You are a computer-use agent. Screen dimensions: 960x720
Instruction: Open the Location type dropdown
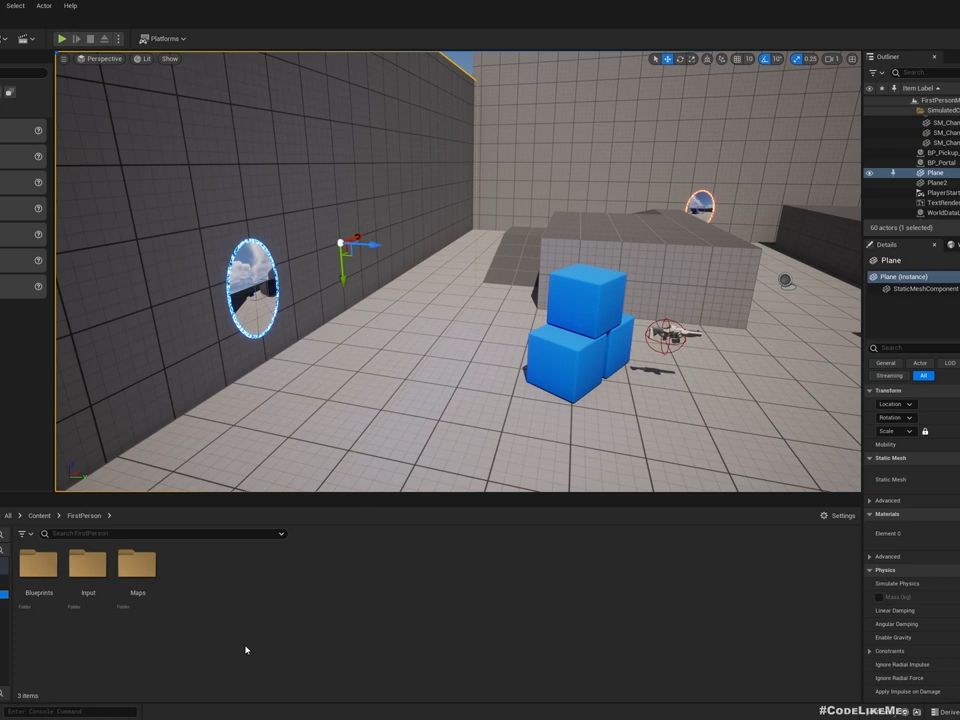[895, 404]
